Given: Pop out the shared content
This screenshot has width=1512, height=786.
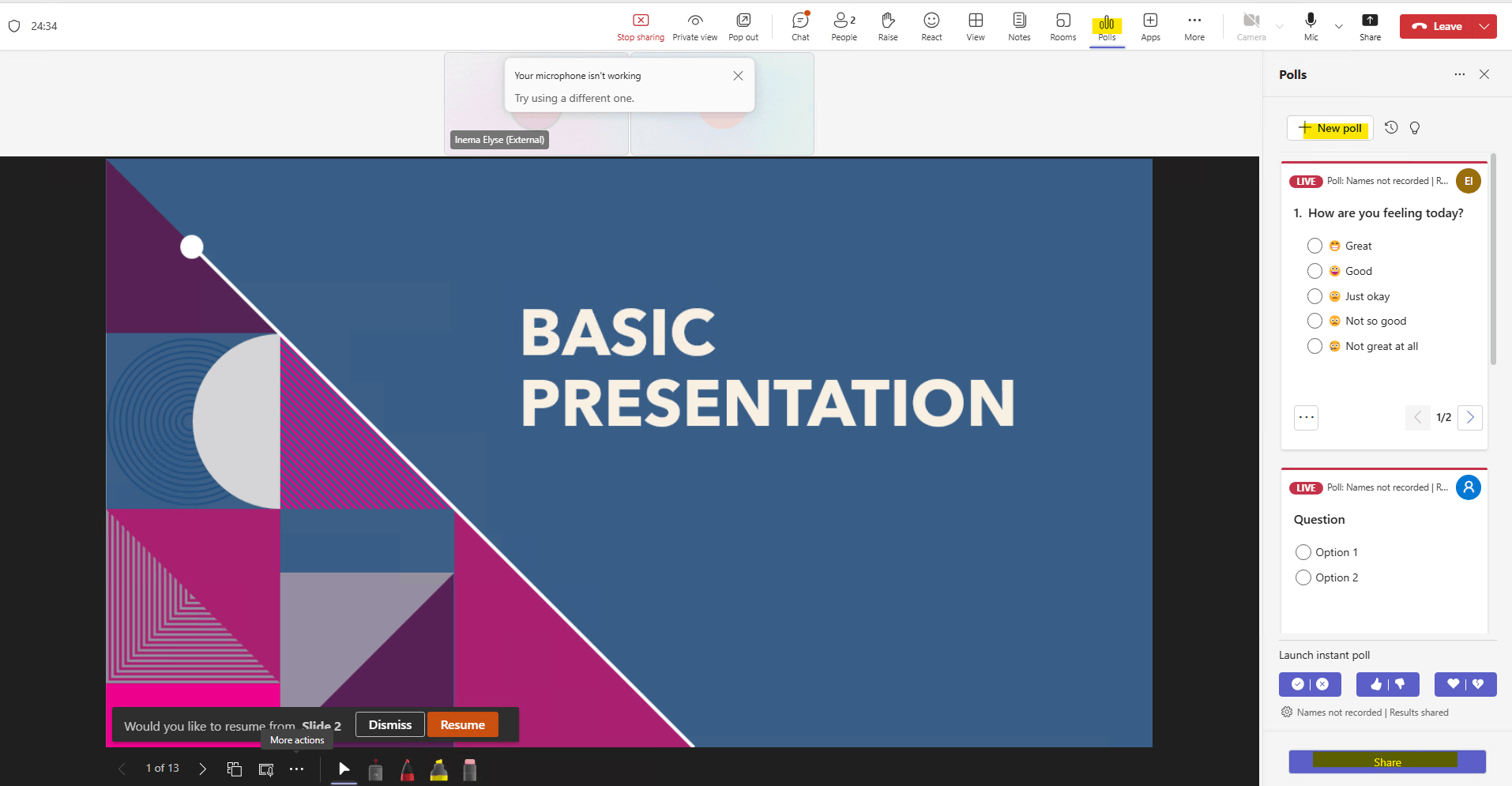Looking at the screenshot, I should pos(743,26).
